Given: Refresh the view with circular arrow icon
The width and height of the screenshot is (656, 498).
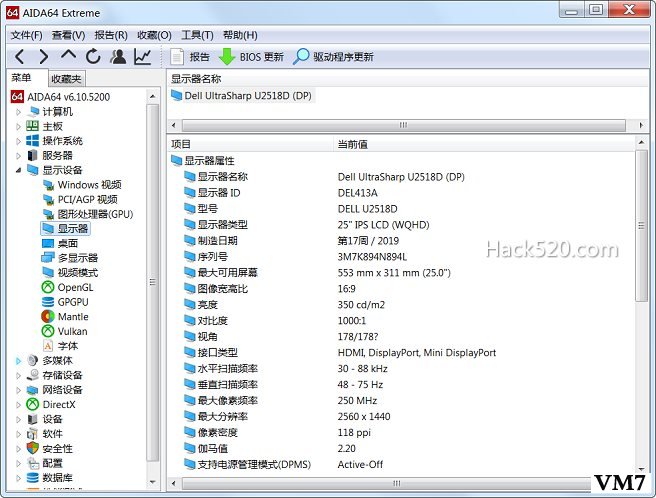Looking at the screenshot, I should point(93,56).
